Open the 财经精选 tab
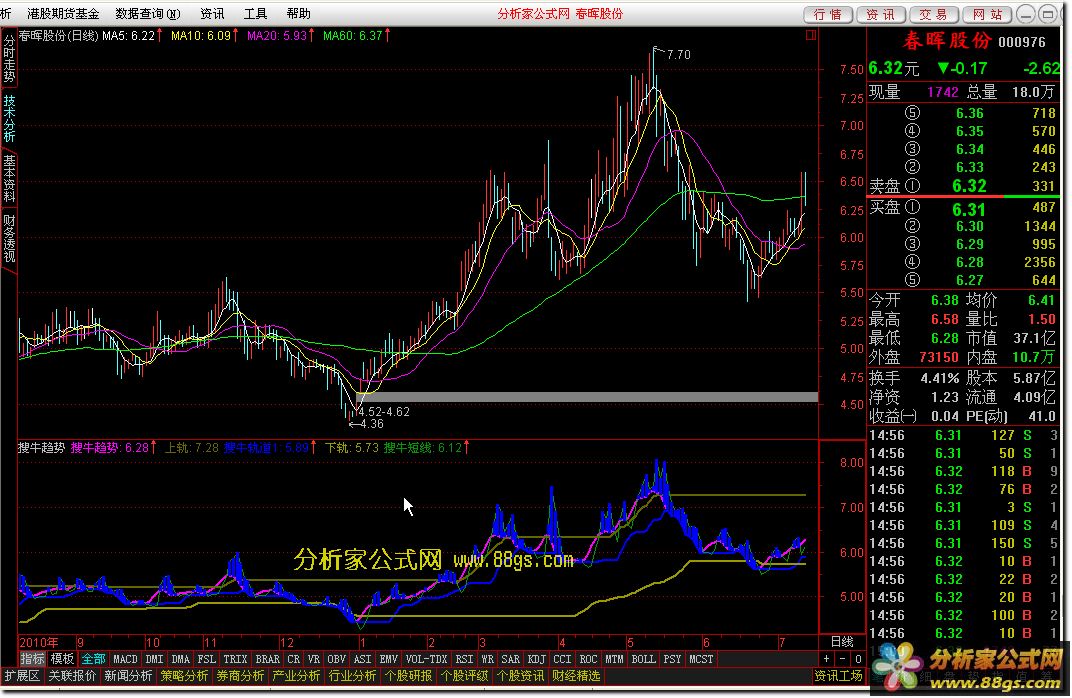Screen dimensions: 1072x698 (577, 675)
